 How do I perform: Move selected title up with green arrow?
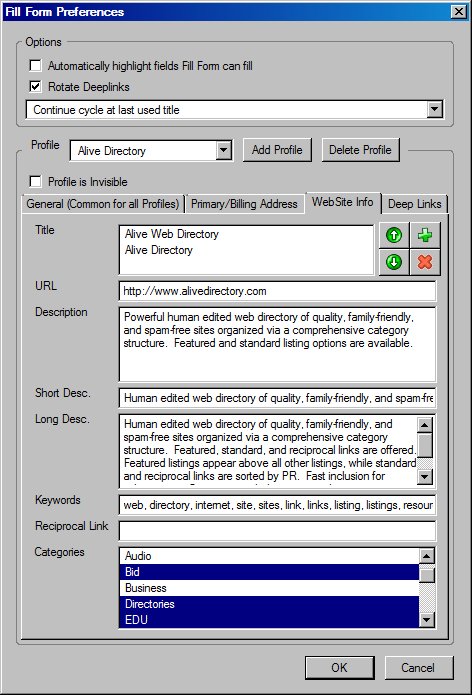tap(394, 235)
